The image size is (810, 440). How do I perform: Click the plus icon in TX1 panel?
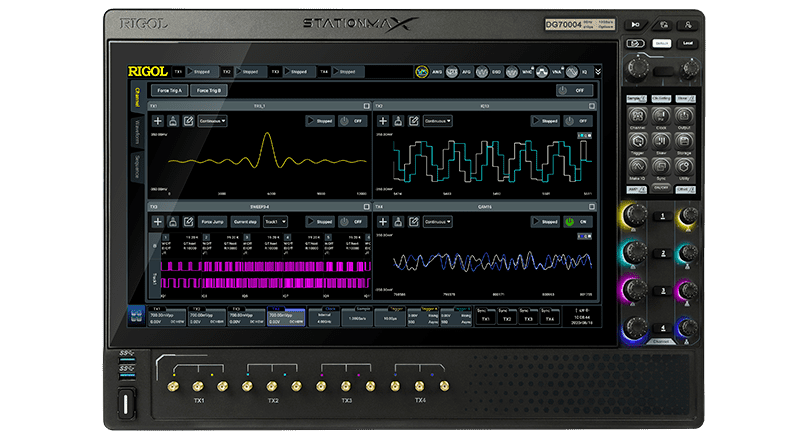(x=157, y=121)
